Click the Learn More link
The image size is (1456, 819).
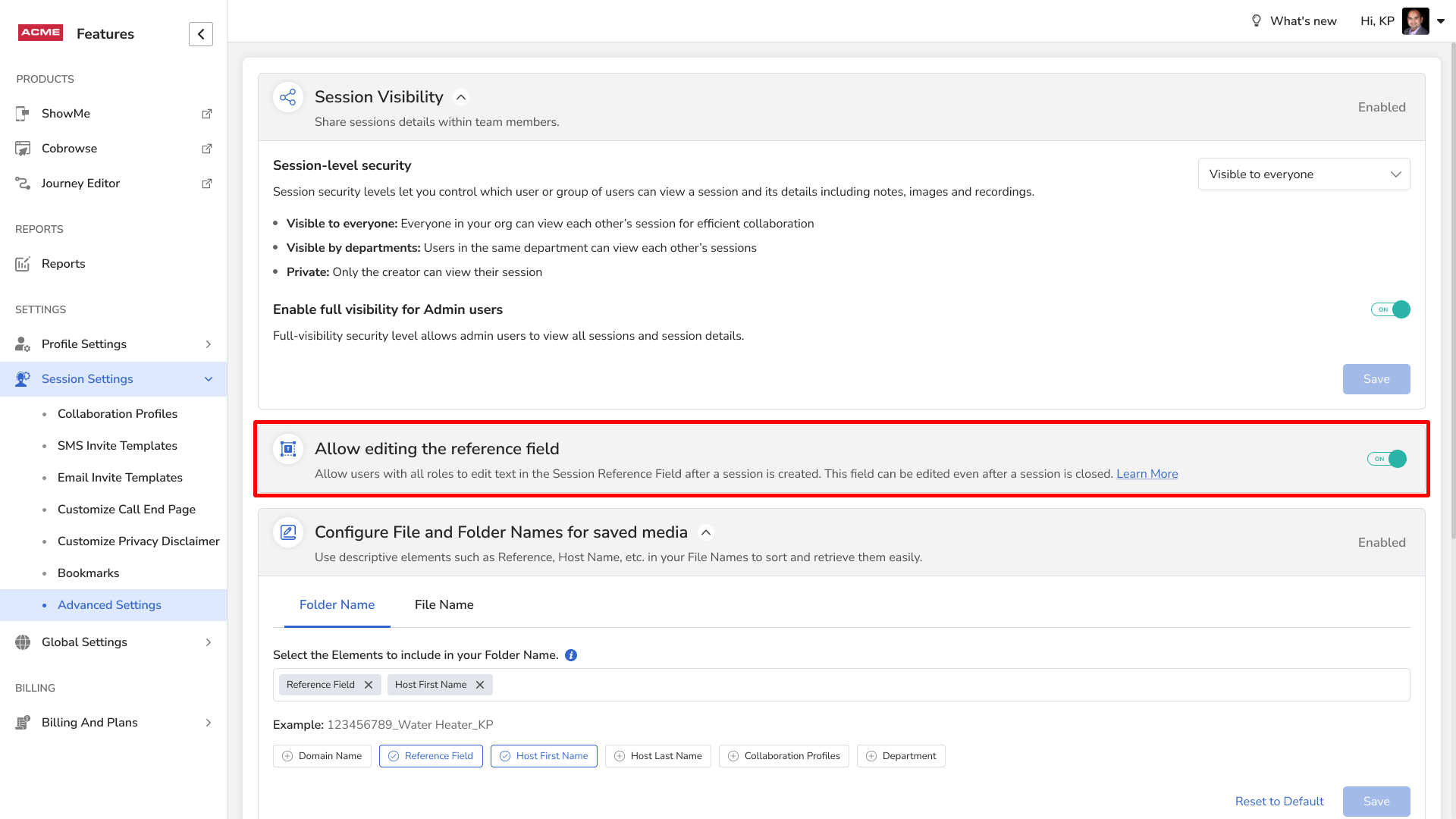pos(1147,474)
